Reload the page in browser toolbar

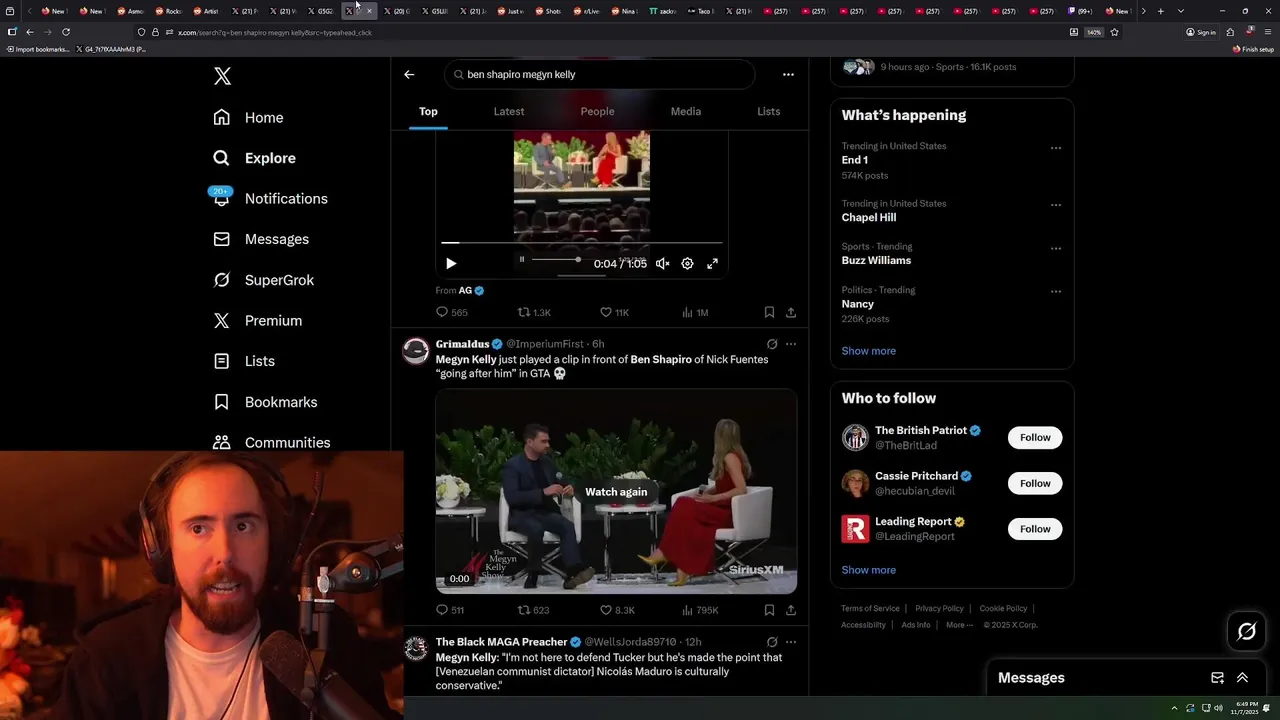[x=66, y=32]
